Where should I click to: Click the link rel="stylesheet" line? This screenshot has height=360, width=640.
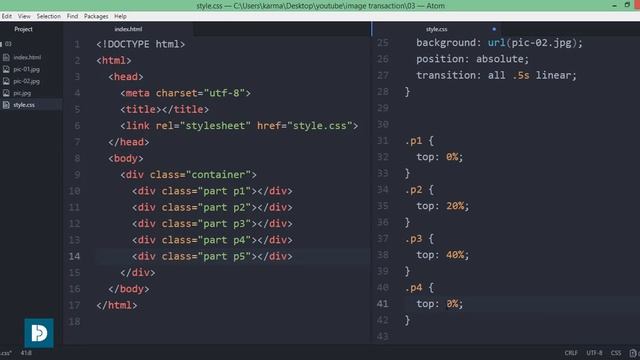(x=239, y=126)
